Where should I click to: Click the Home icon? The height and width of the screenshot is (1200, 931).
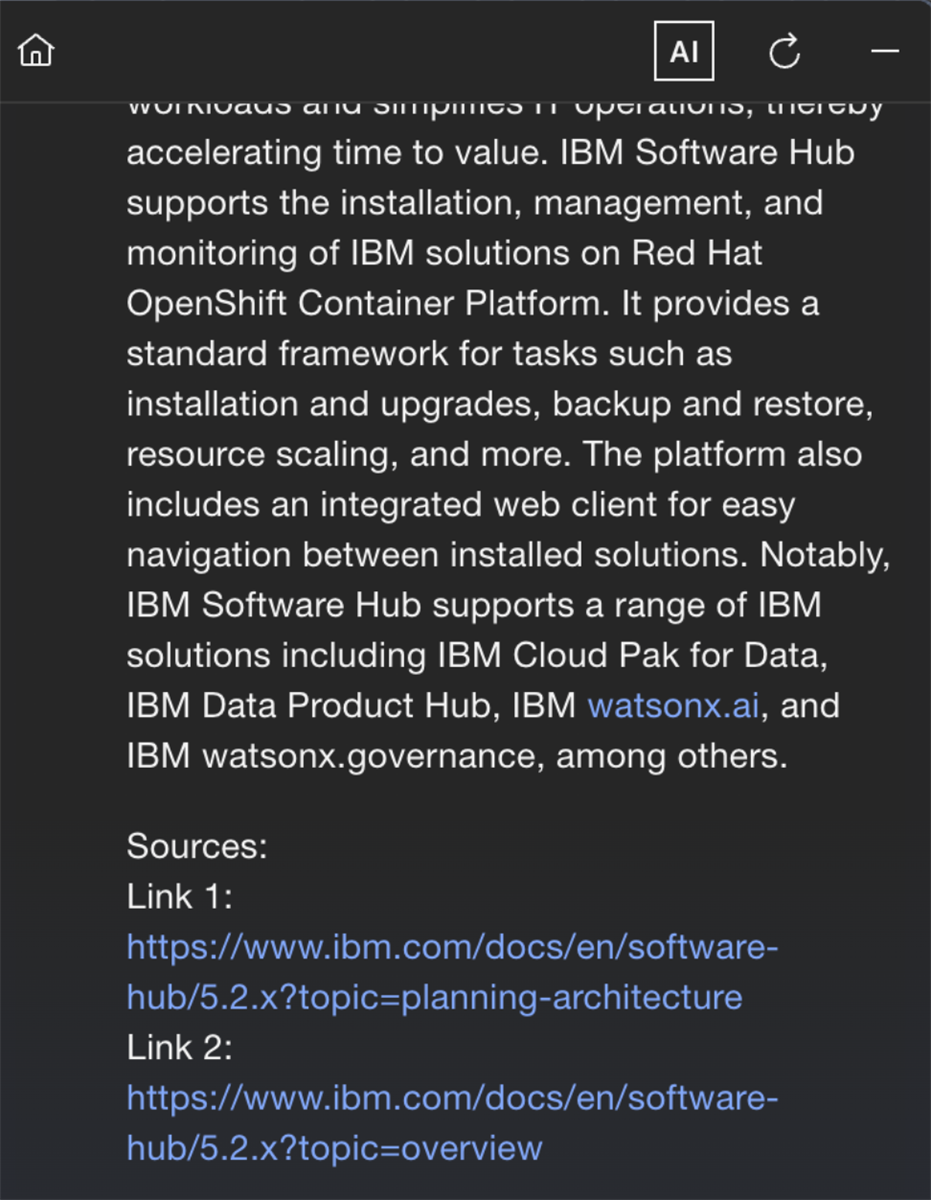click(36, 50)
